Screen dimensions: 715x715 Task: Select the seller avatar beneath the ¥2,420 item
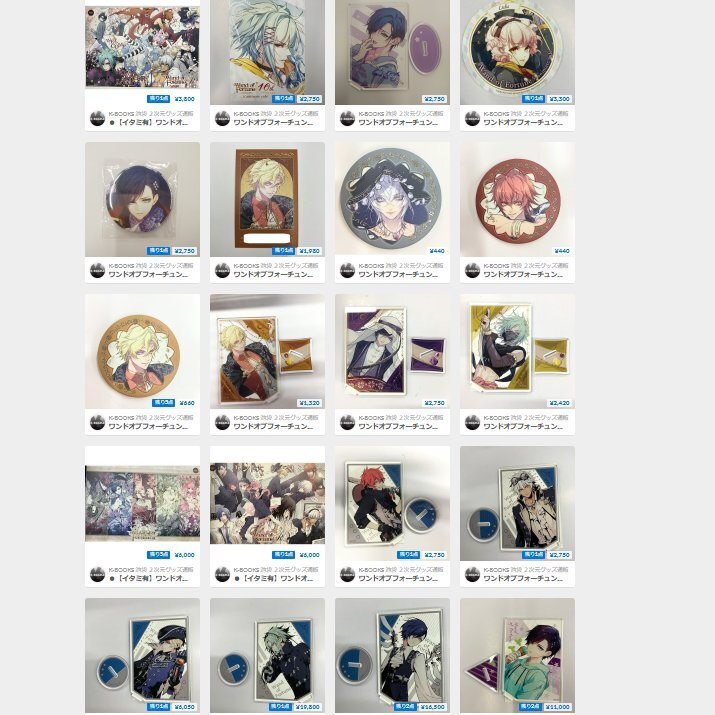[x=472, y=422]
